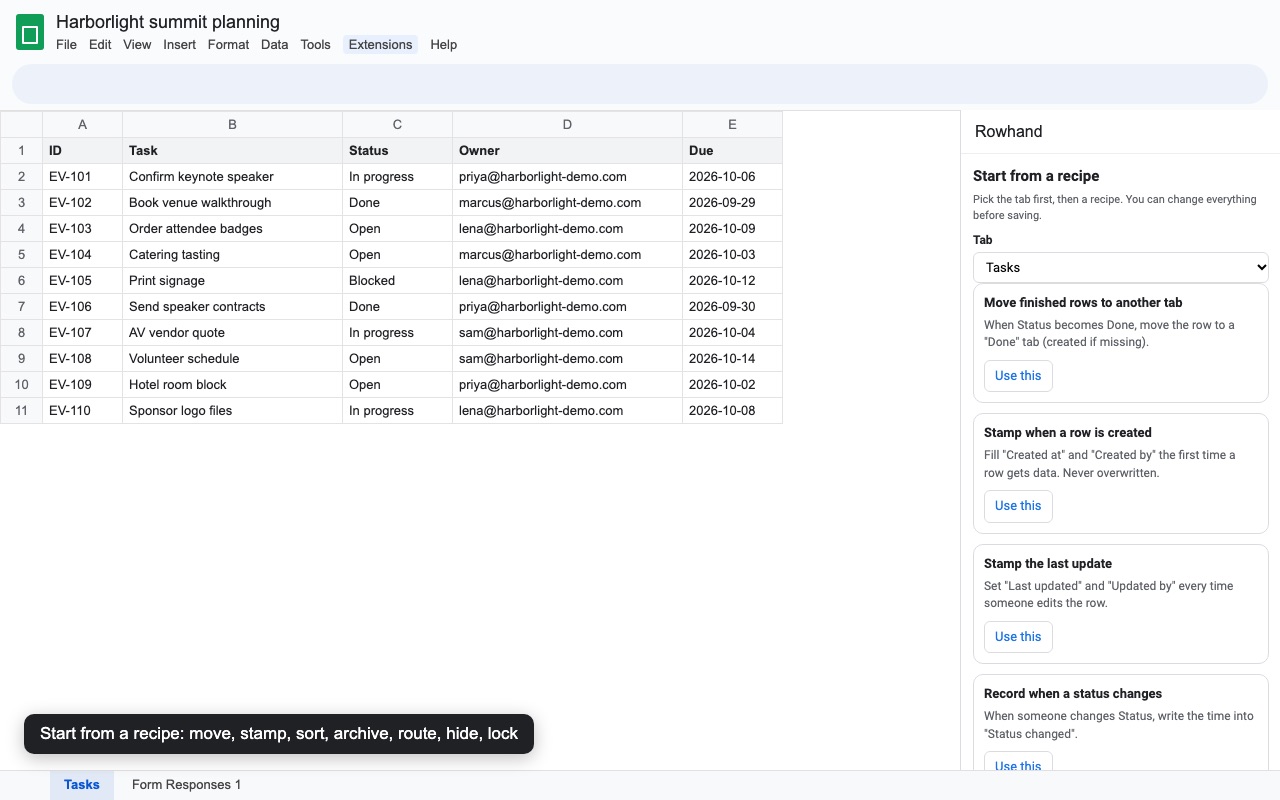Click the formula bar field
The width and height of the screenshot is (1280, 800).
click(640, 84)
